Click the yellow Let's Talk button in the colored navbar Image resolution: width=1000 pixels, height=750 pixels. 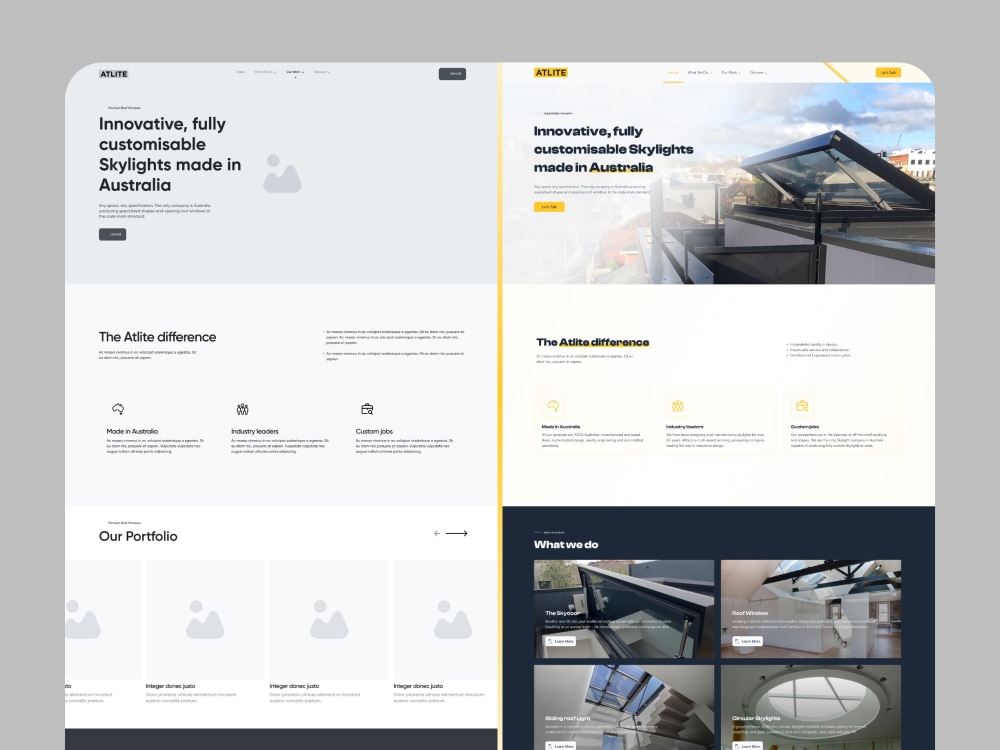click(x=888, y=73)
